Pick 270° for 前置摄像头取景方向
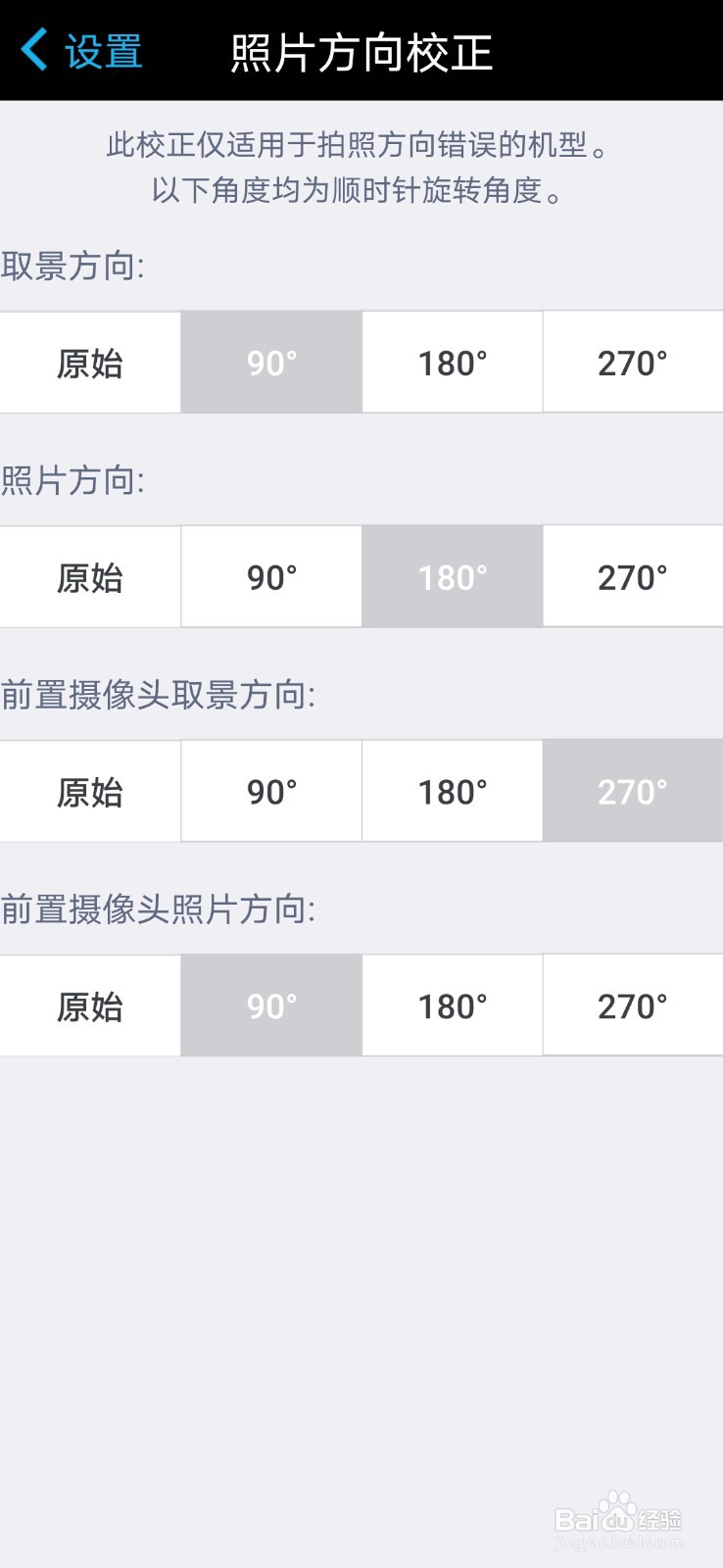Image resolution: width=723 pixels, height=1568 pixels. tap(633, 791)
